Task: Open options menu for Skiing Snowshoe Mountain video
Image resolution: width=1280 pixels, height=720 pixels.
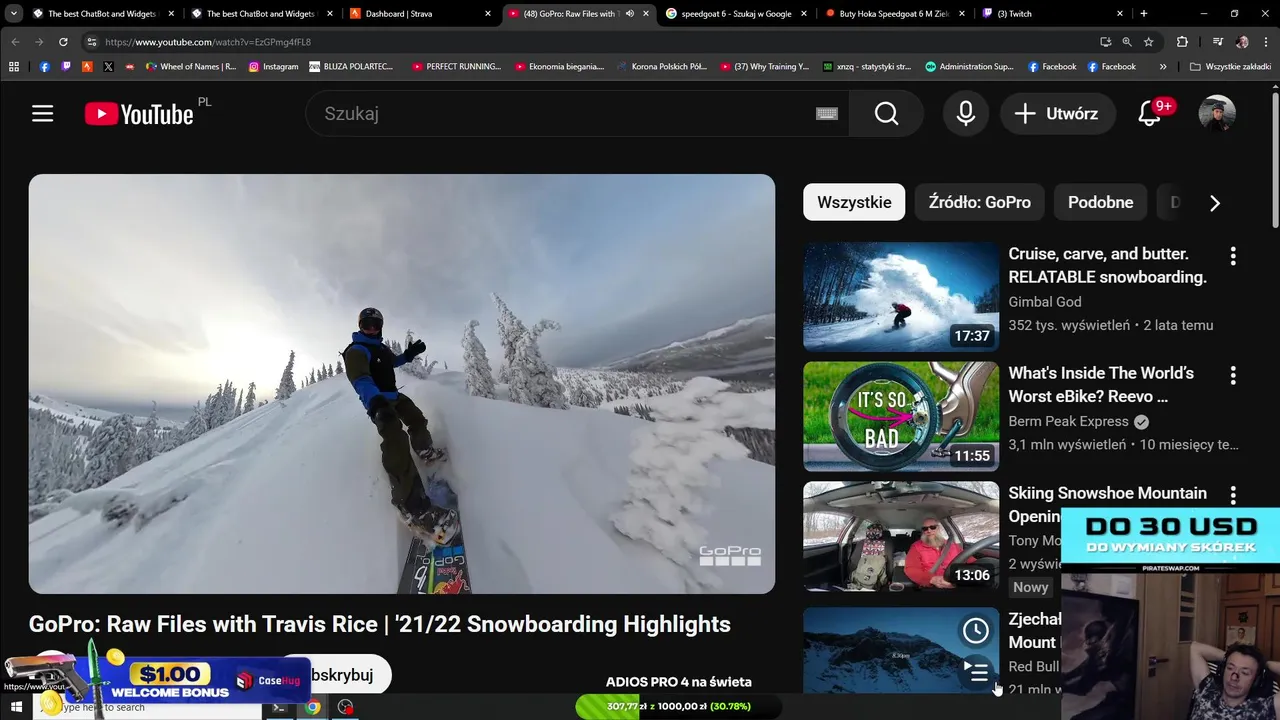Action: click(x=1233, y=495)
